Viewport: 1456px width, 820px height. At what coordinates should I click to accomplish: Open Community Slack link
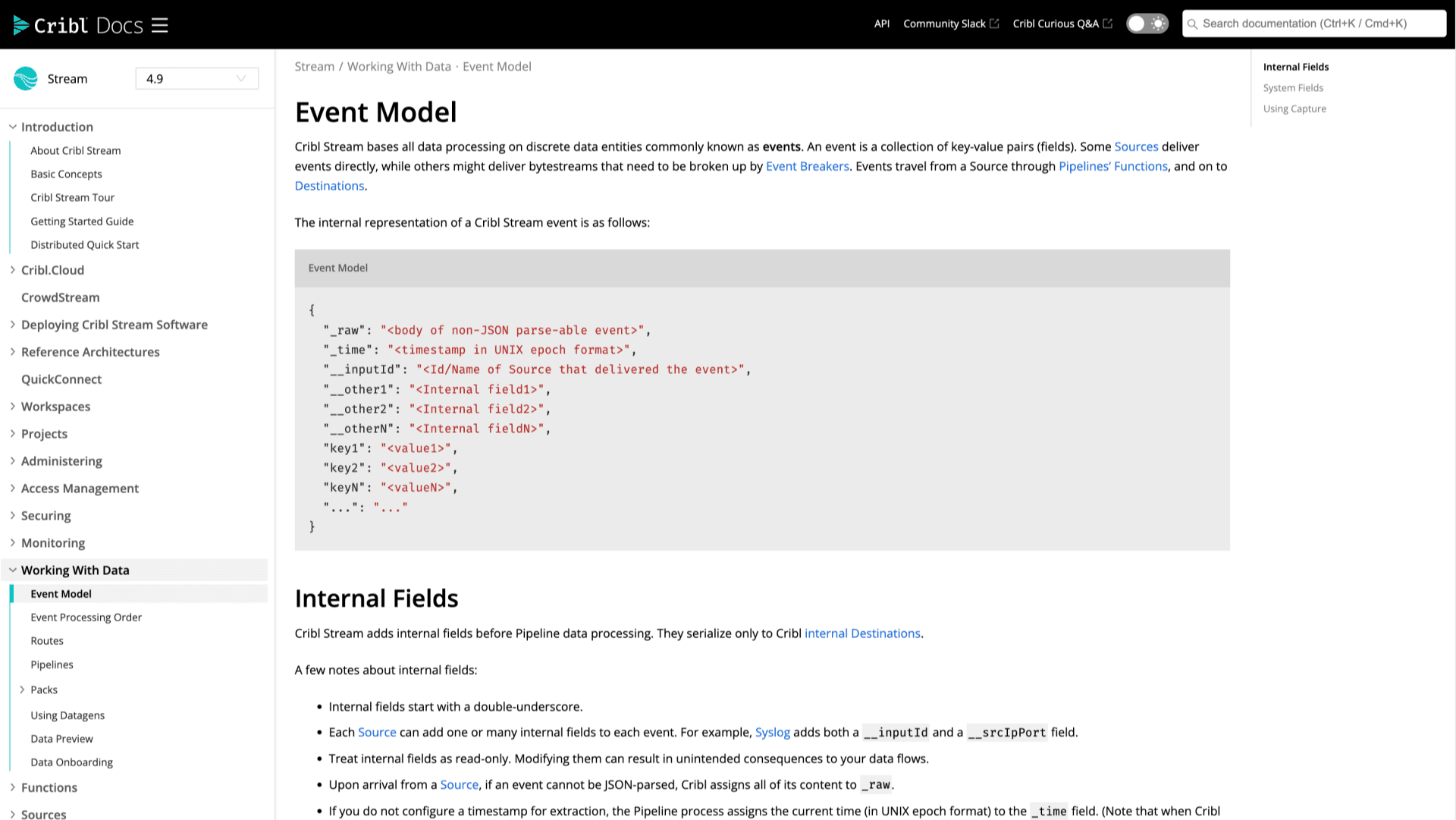coord(944,24)
